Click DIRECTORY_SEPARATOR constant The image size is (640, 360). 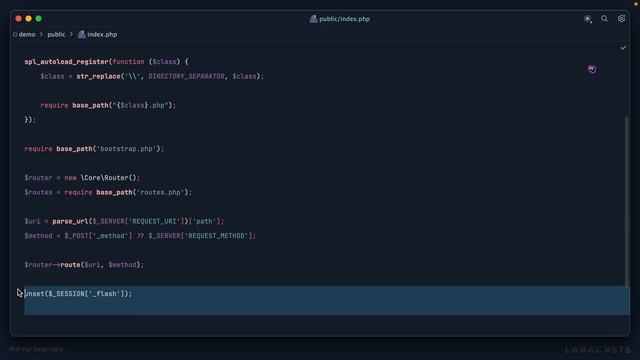[186, 76]
